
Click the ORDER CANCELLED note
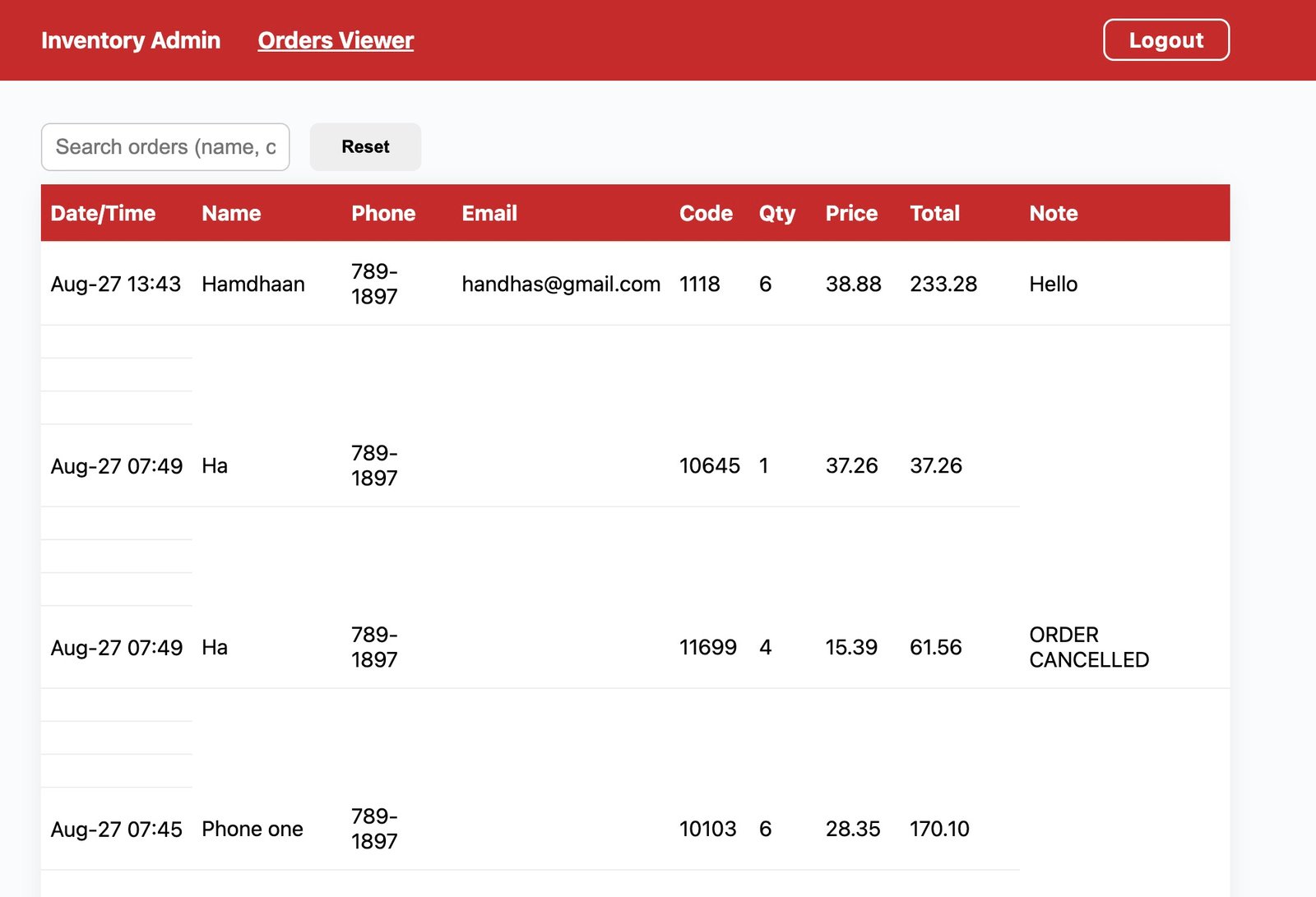[1088, 647]
